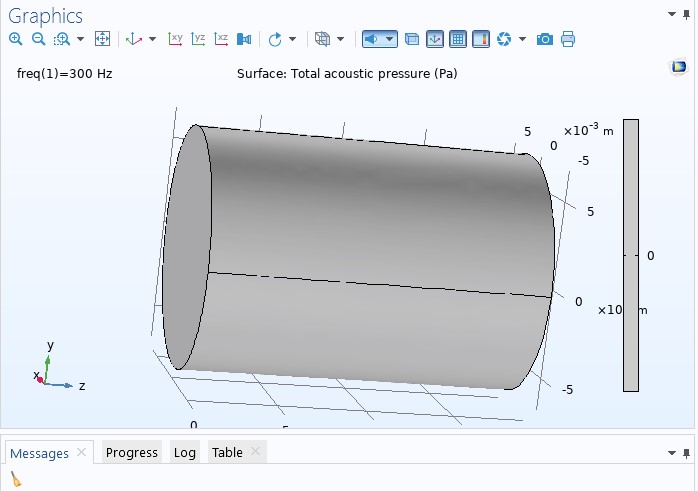Clear messages with the broom icon
The image size is (698, 491).
(15, 480)
